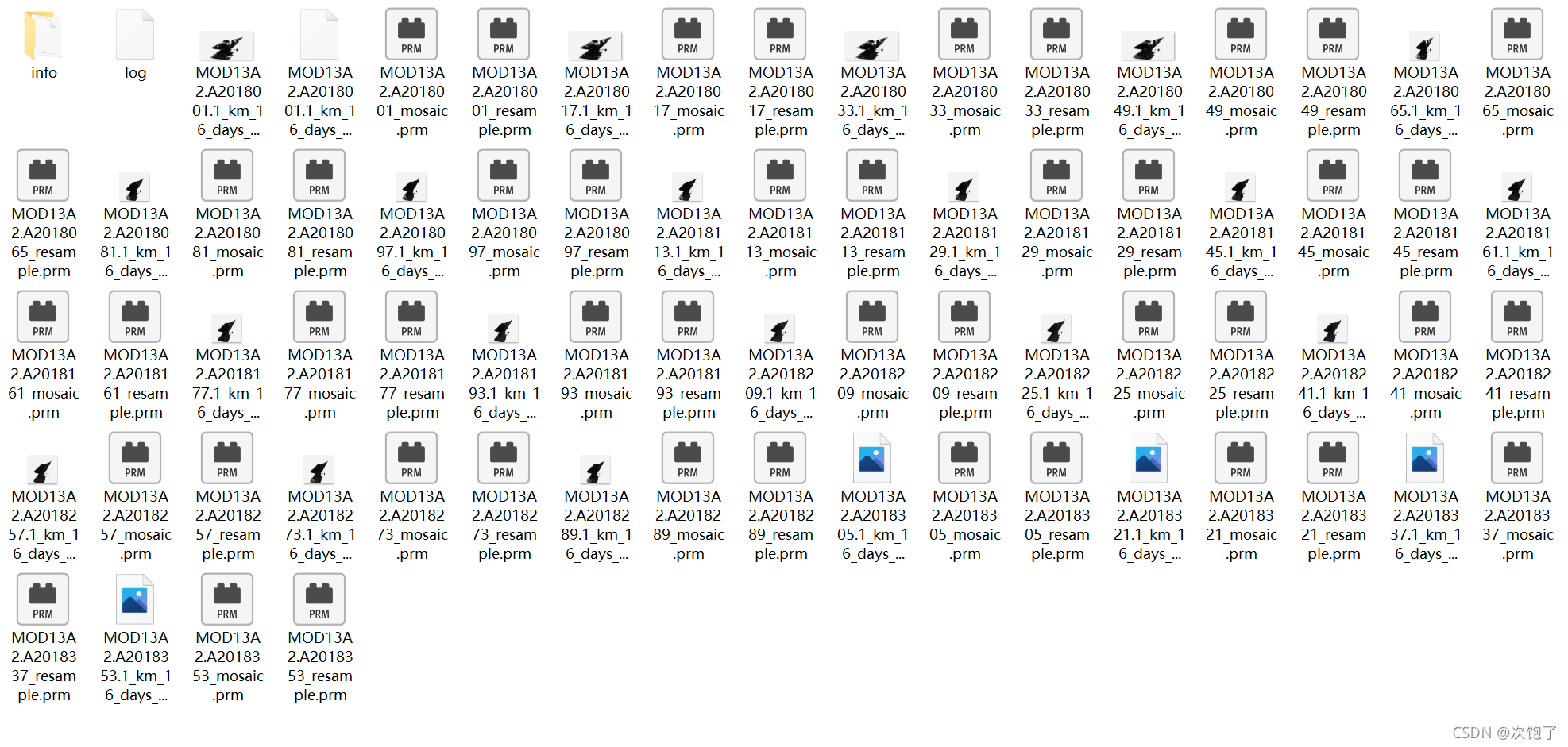Select picture icon of A2018337.1_km_16_days file
This screenshot has width=1568, height=747.
pyautogui.click(x=1425, y=458)
